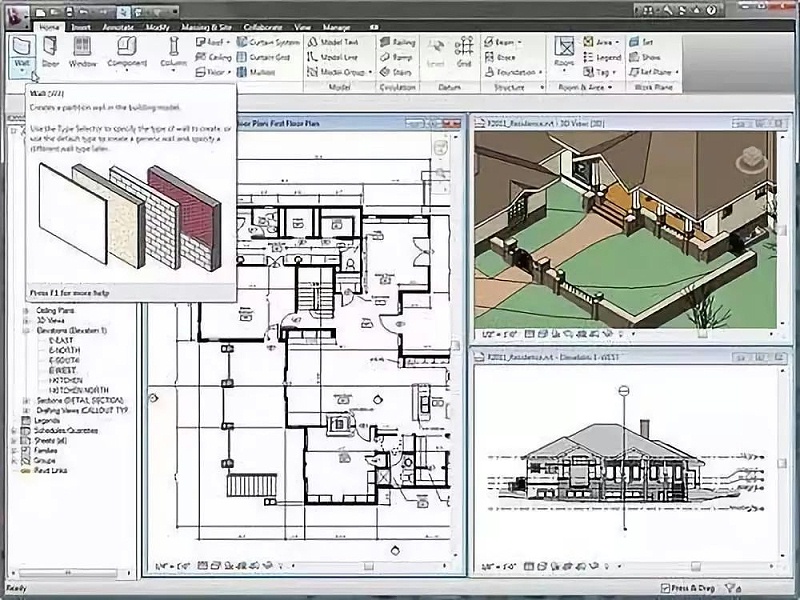This screenshot has width=800, height=600.
Task: Open the Roof dropdown arrow
Action: [x=229, y=43]
